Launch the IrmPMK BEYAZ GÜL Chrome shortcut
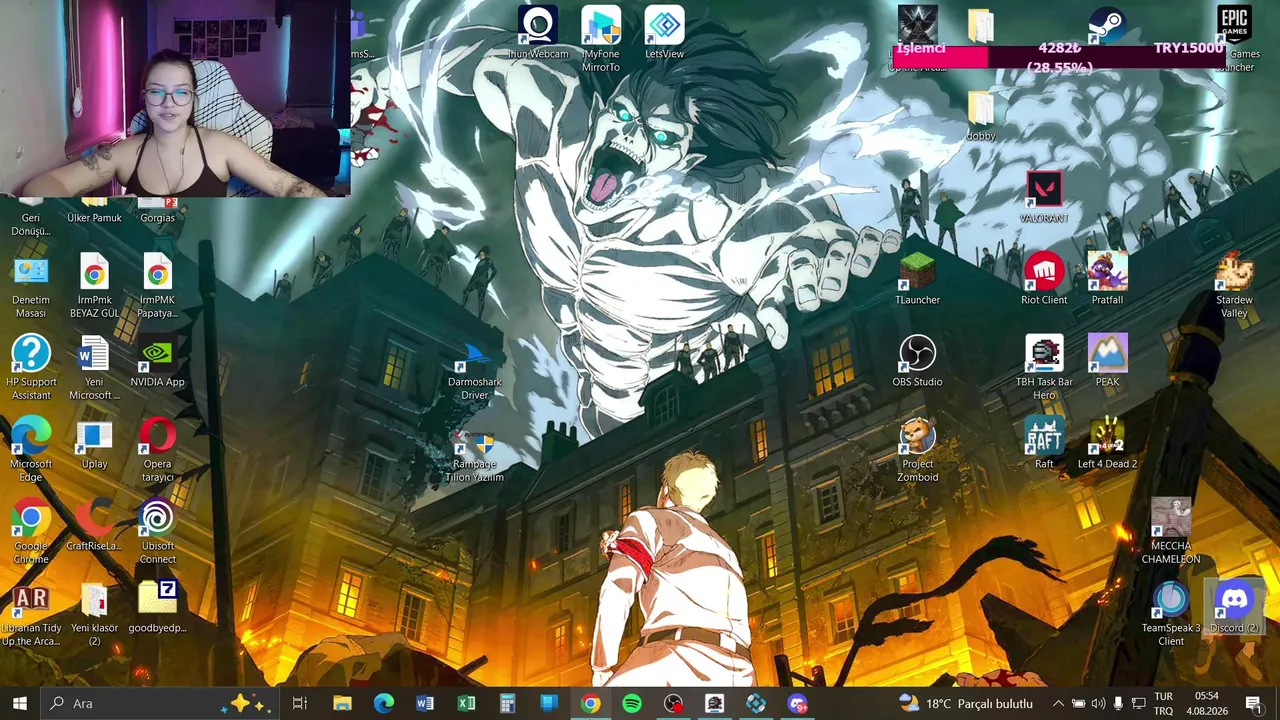The width and height of the screenshot is (1280, 720). coord(94,286)
